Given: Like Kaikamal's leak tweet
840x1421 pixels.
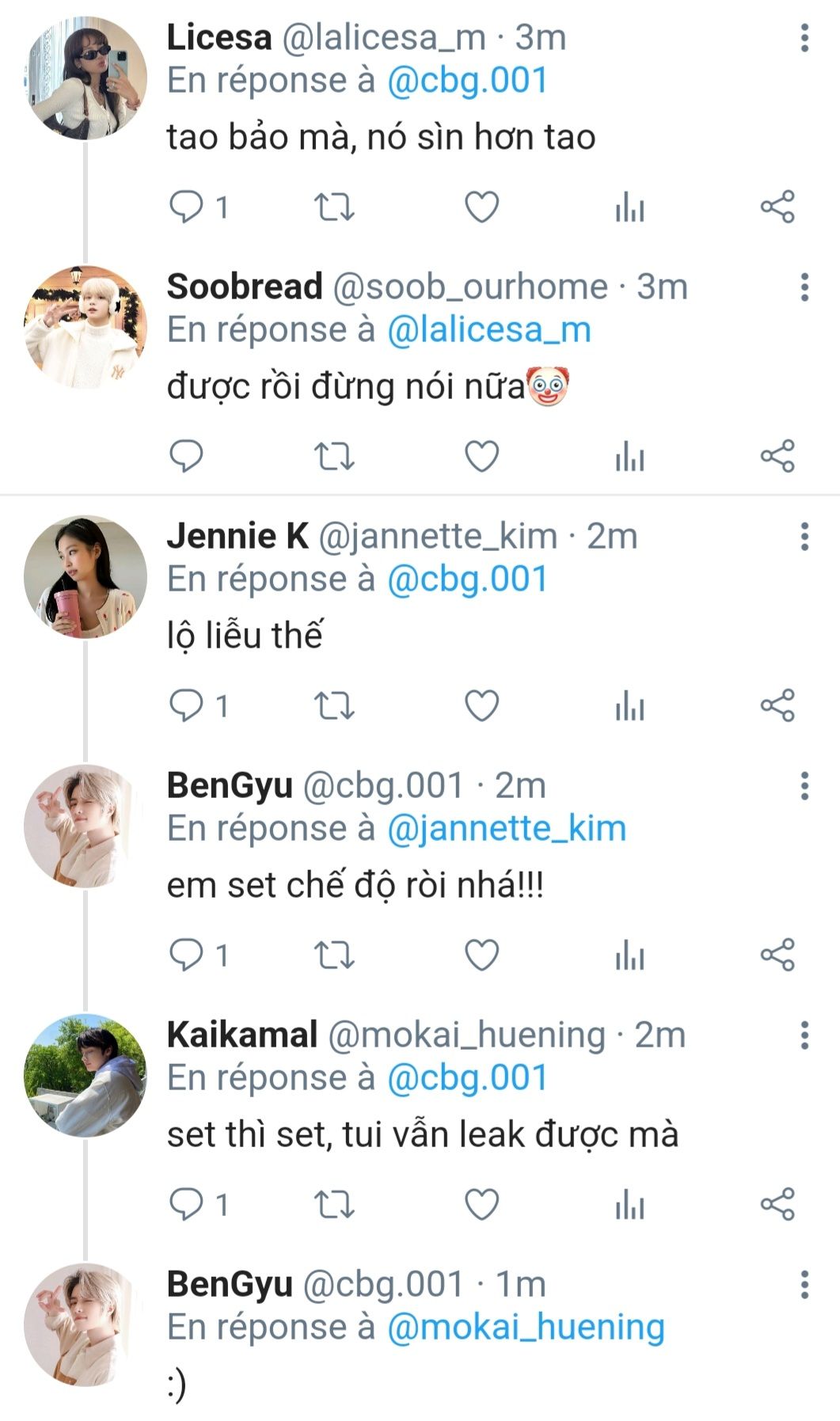Looking at the screenshot, I should coord(481,1204).
